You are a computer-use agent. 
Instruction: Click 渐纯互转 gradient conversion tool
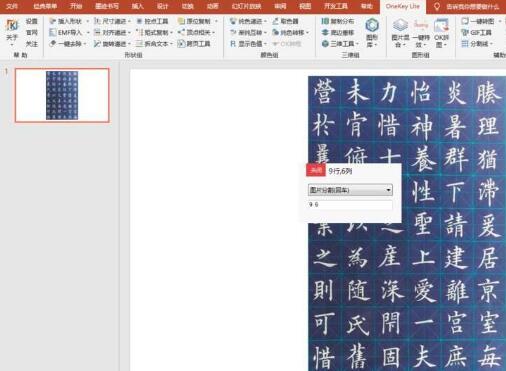coord(246,32)
